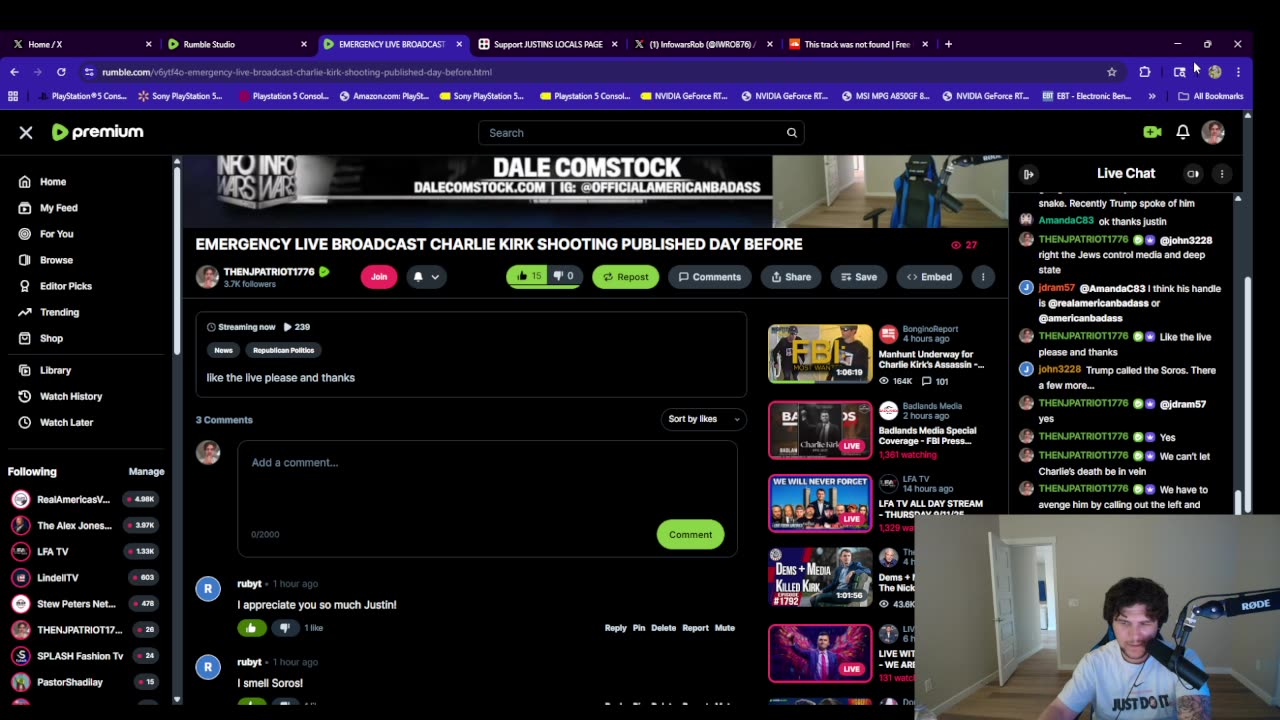Click the search magnifier icon
The width and height of the screenshot is (1280, 720).
pos(791,133)
